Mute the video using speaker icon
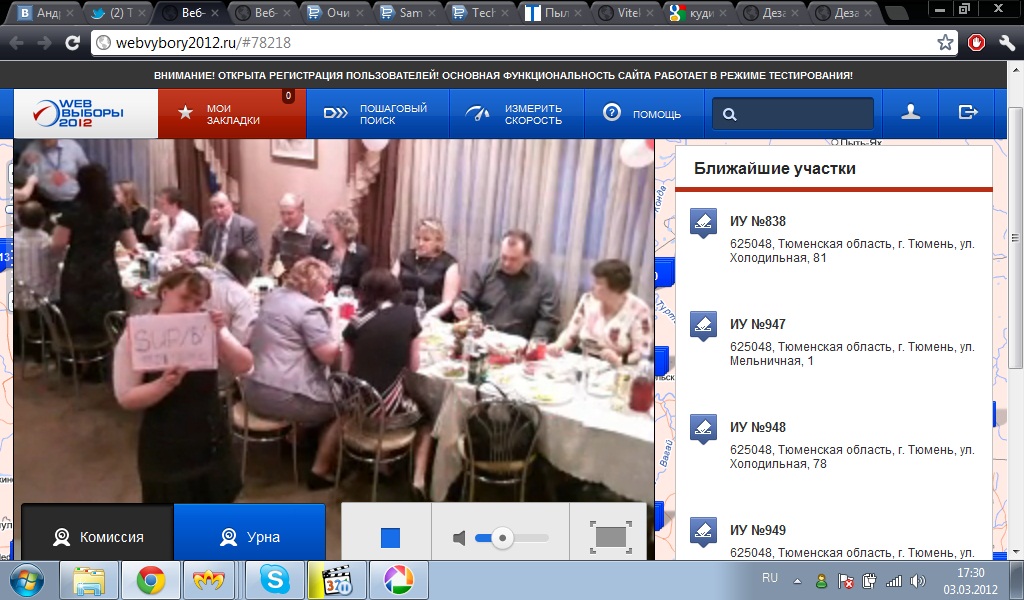Viewport: 1024px width, 600px height. pos(459,539)
